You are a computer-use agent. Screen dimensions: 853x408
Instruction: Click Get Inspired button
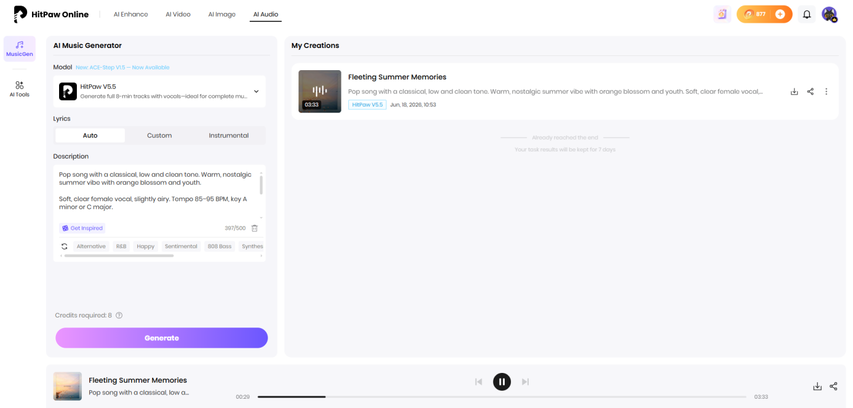82,228
